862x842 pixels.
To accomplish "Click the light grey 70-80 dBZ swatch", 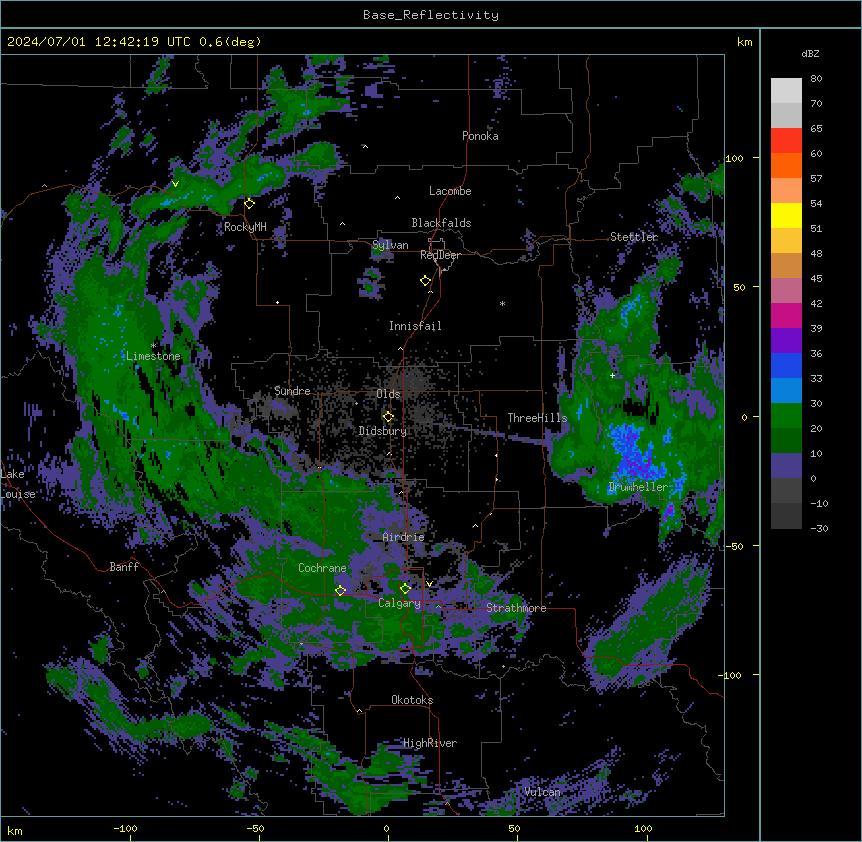I will point(786,91).
